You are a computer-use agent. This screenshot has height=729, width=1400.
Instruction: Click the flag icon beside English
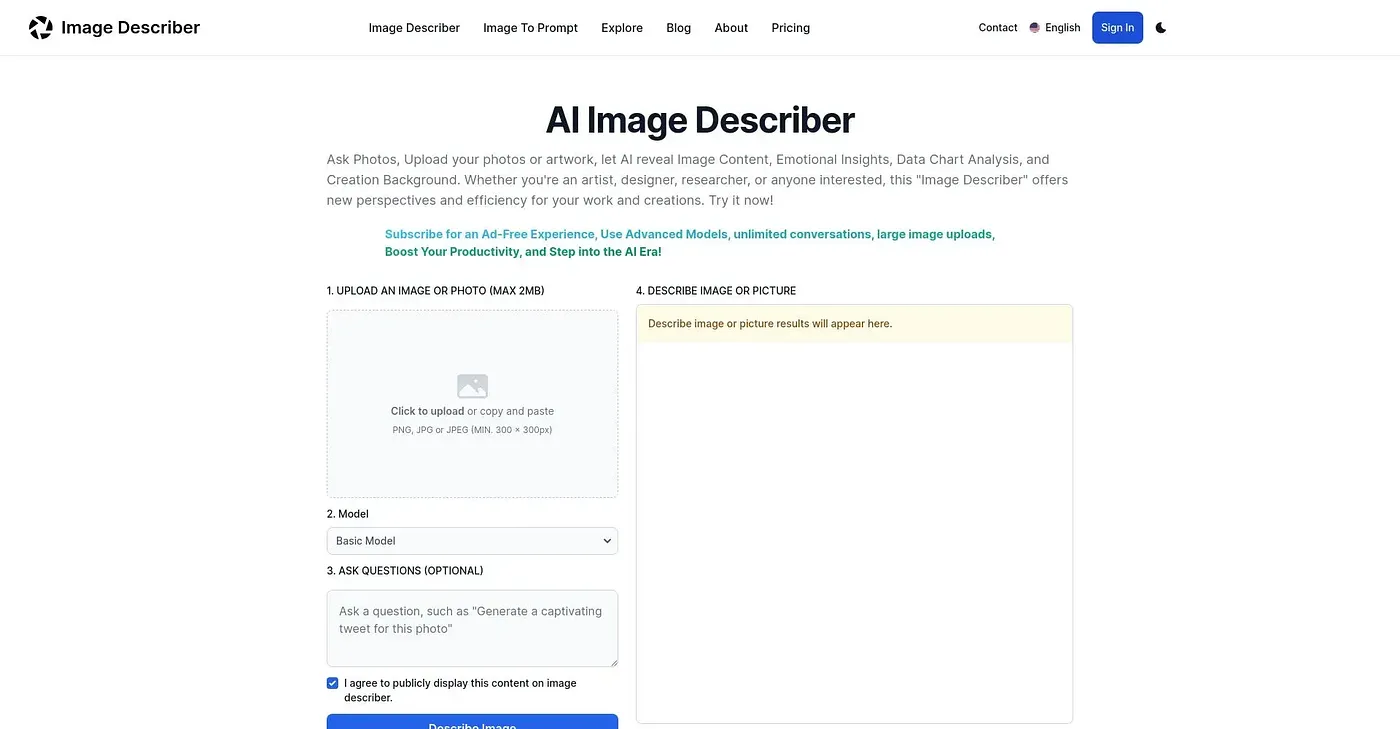[1035, 28]
